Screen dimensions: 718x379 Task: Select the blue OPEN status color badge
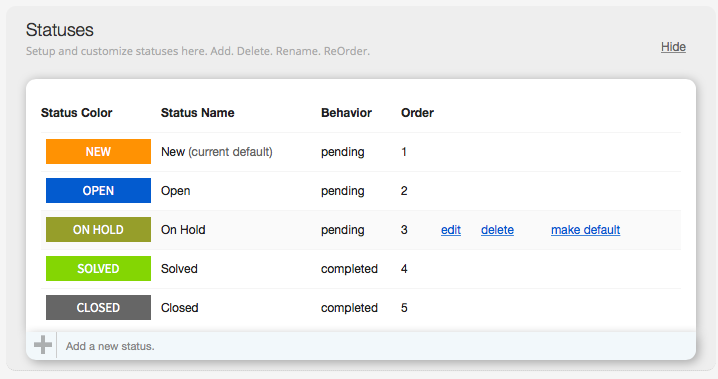pyautogui.click(x=98, y=190)
